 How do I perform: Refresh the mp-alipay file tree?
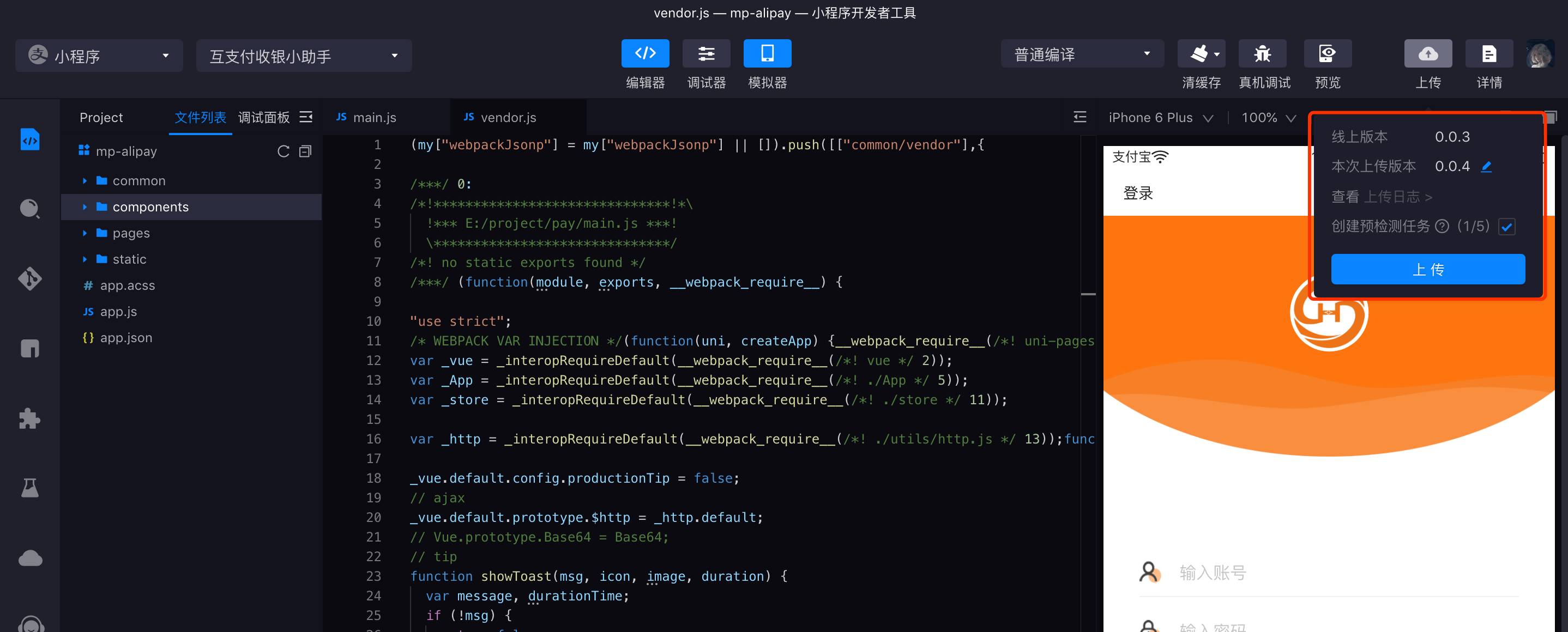coord(283,151)
